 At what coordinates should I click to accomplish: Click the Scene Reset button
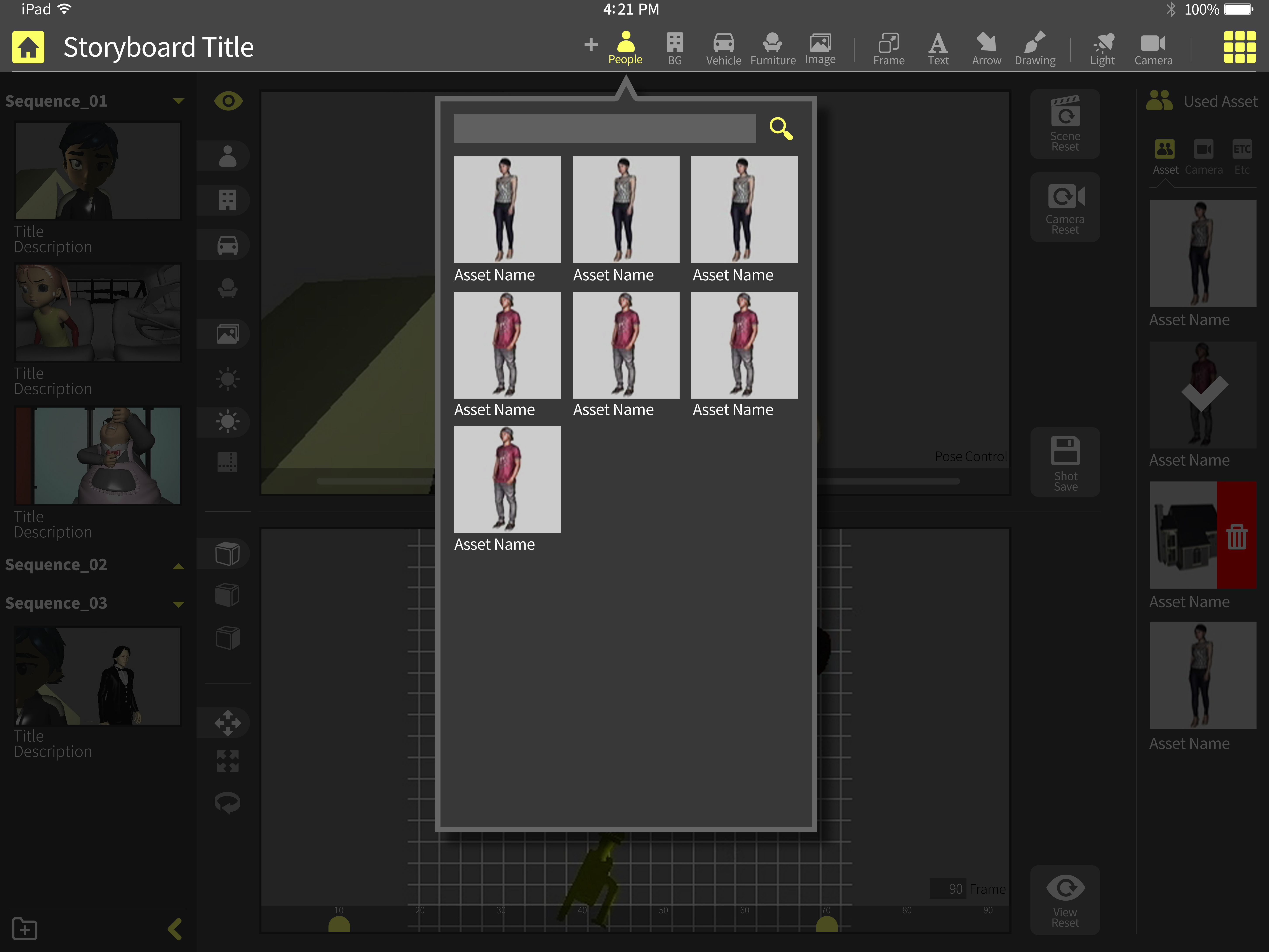(x=1065, y=124)
